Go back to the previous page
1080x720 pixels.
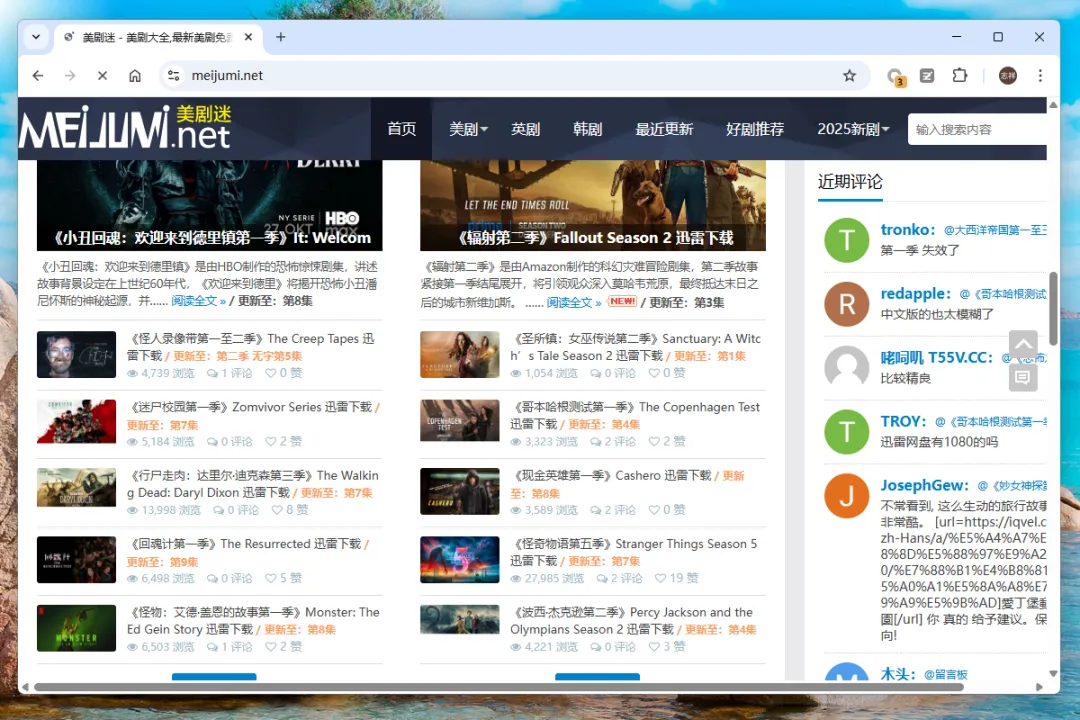[38, 76]
